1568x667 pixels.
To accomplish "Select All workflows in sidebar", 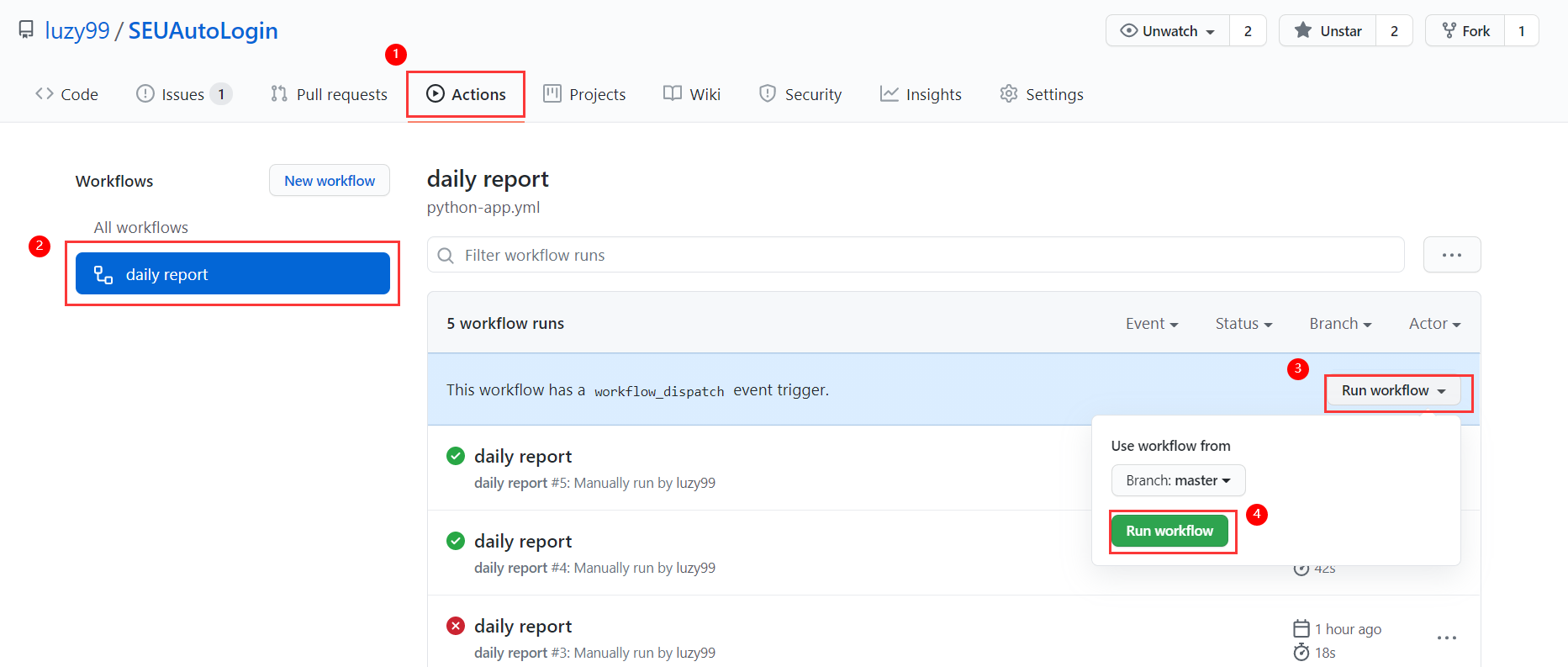I will pyautogui.click(x=140, y=227).
